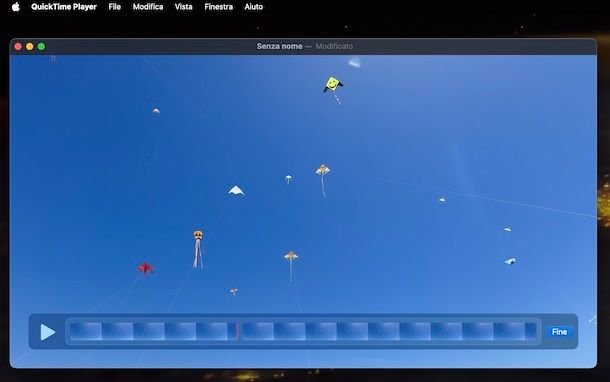Click the Fine button
The width and height of the screenshot is (610, 382).
point(559,332)
